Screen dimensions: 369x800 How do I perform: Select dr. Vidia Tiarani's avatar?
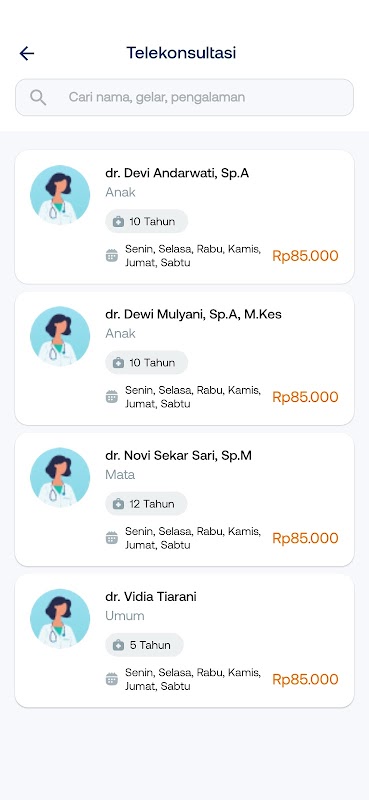60,619
